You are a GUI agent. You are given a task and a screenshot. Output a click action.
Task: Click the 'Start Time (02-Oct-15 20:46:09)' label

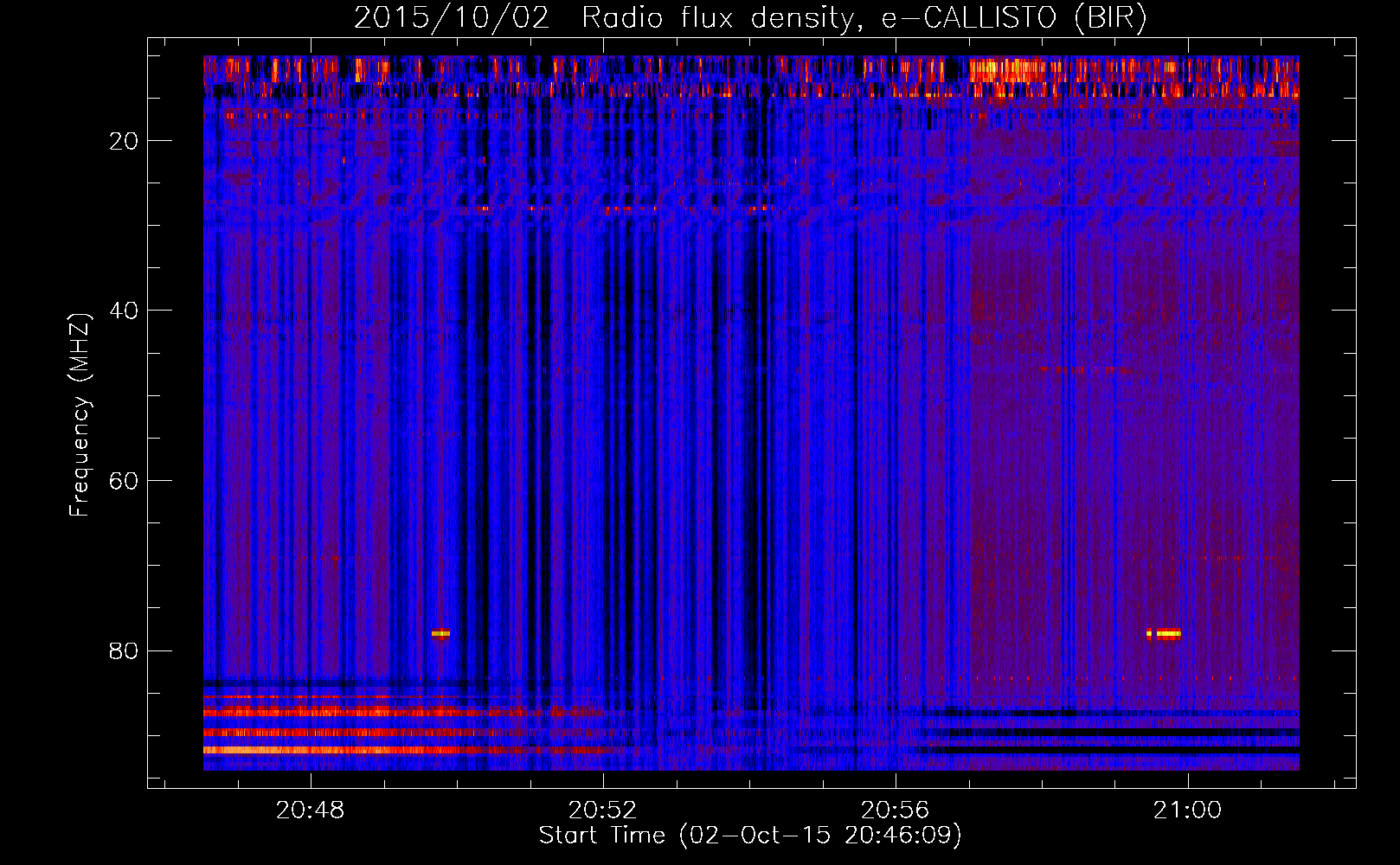pyautogui.click(x=750, y=835)
